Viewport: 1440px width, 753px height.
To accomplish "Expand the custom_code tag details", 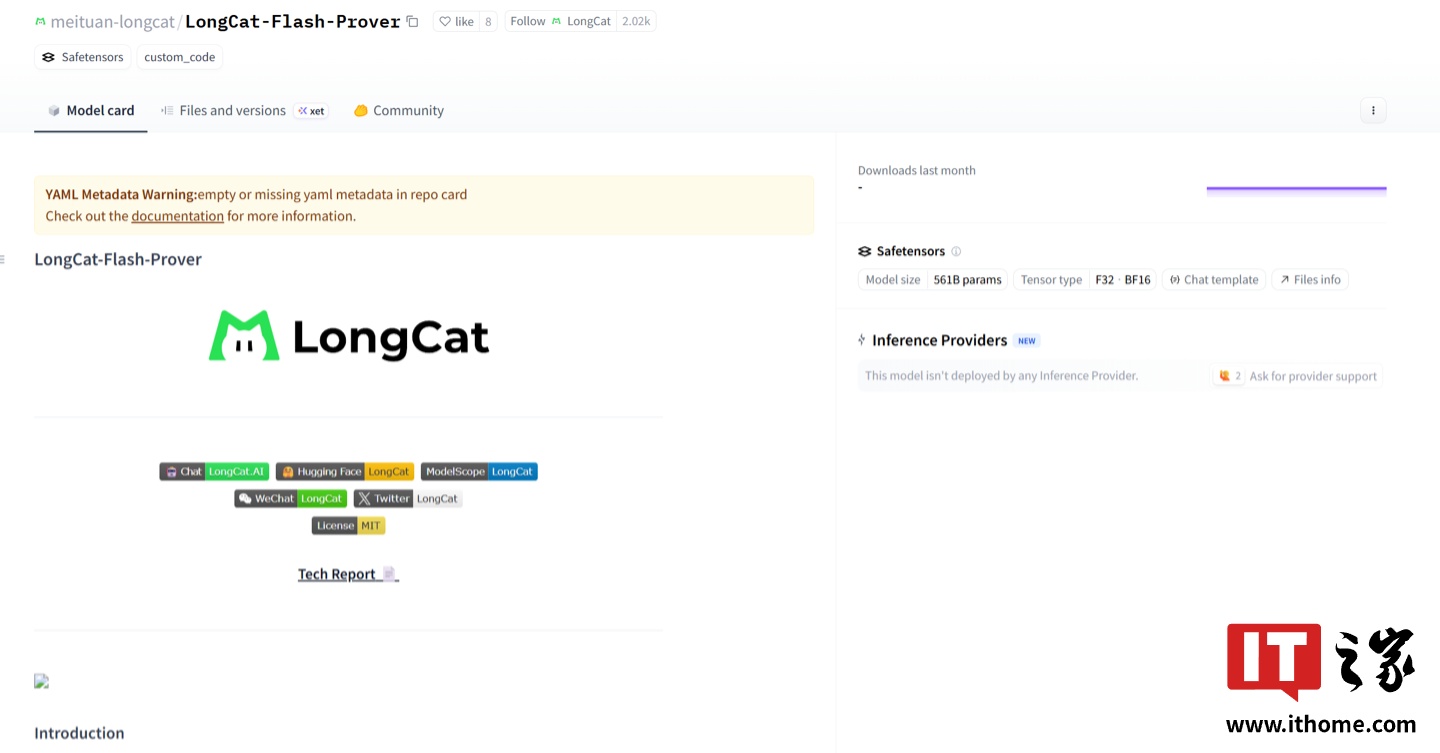I will (179, 57).
